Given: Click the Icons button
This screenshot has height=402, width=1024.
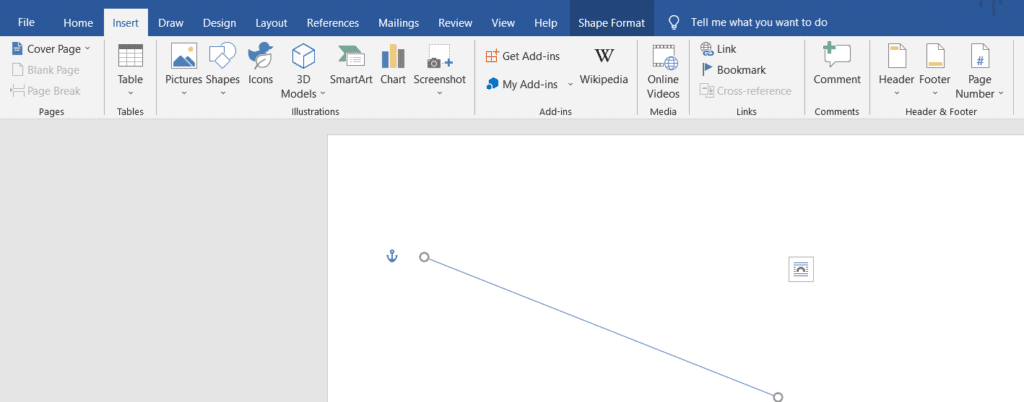Looking at the screenshot, I should pyautogui.click(x=260, y=66).
